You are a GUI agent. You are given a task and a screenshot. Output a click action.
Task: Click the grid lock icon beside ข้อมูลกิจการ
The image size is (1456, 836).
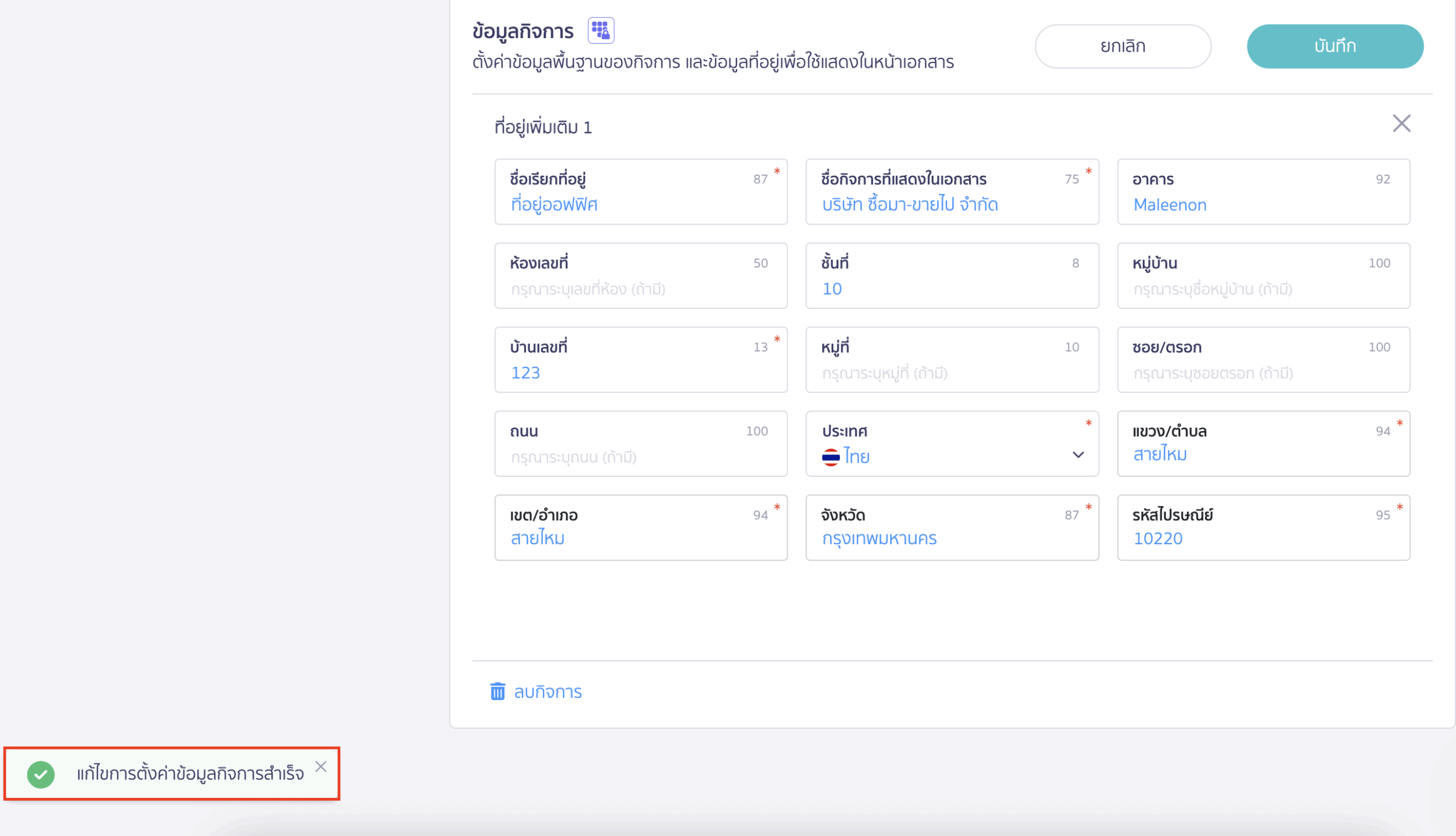click(x=601, y=31)
